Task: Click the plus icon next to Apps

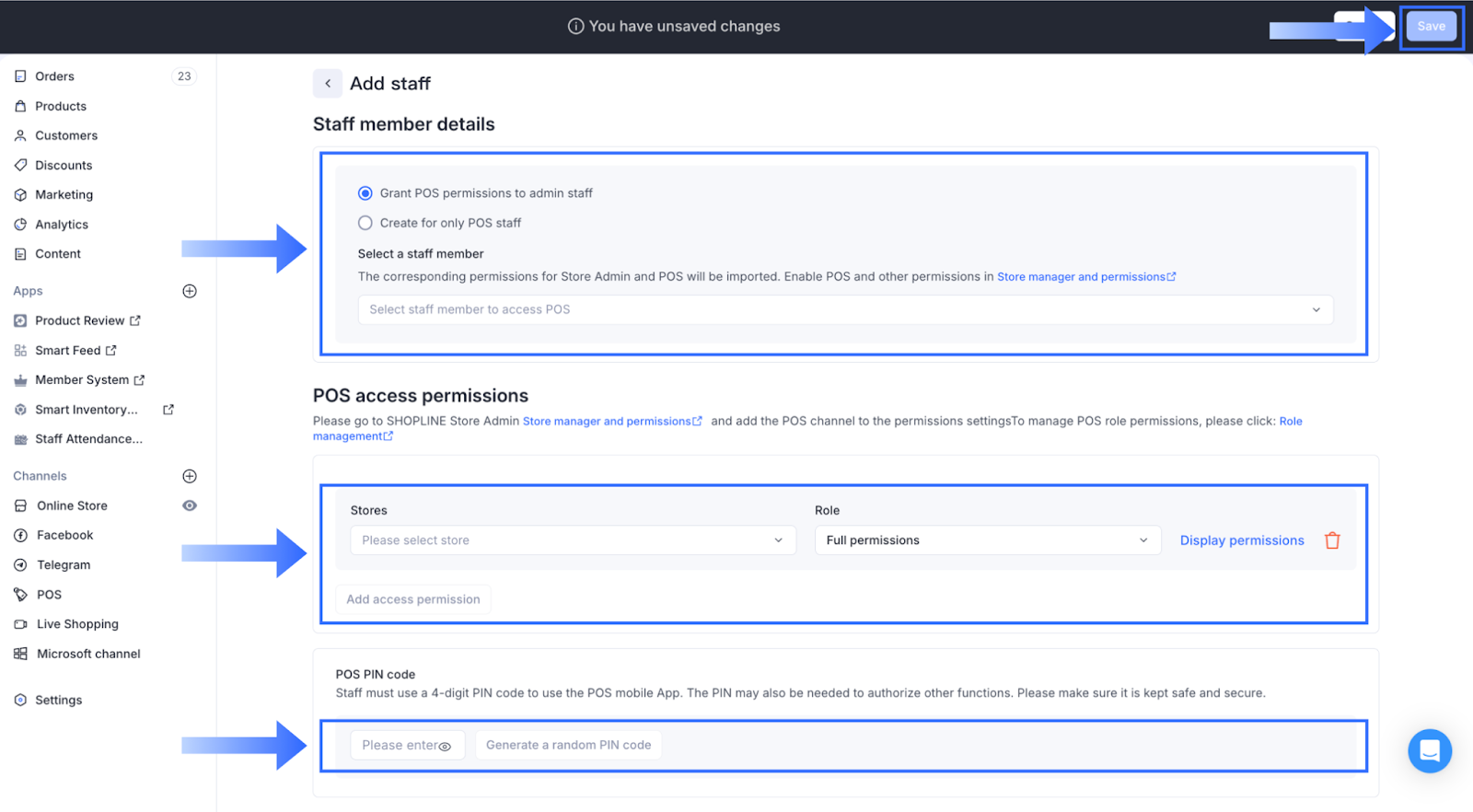Action: coord(190,291)
